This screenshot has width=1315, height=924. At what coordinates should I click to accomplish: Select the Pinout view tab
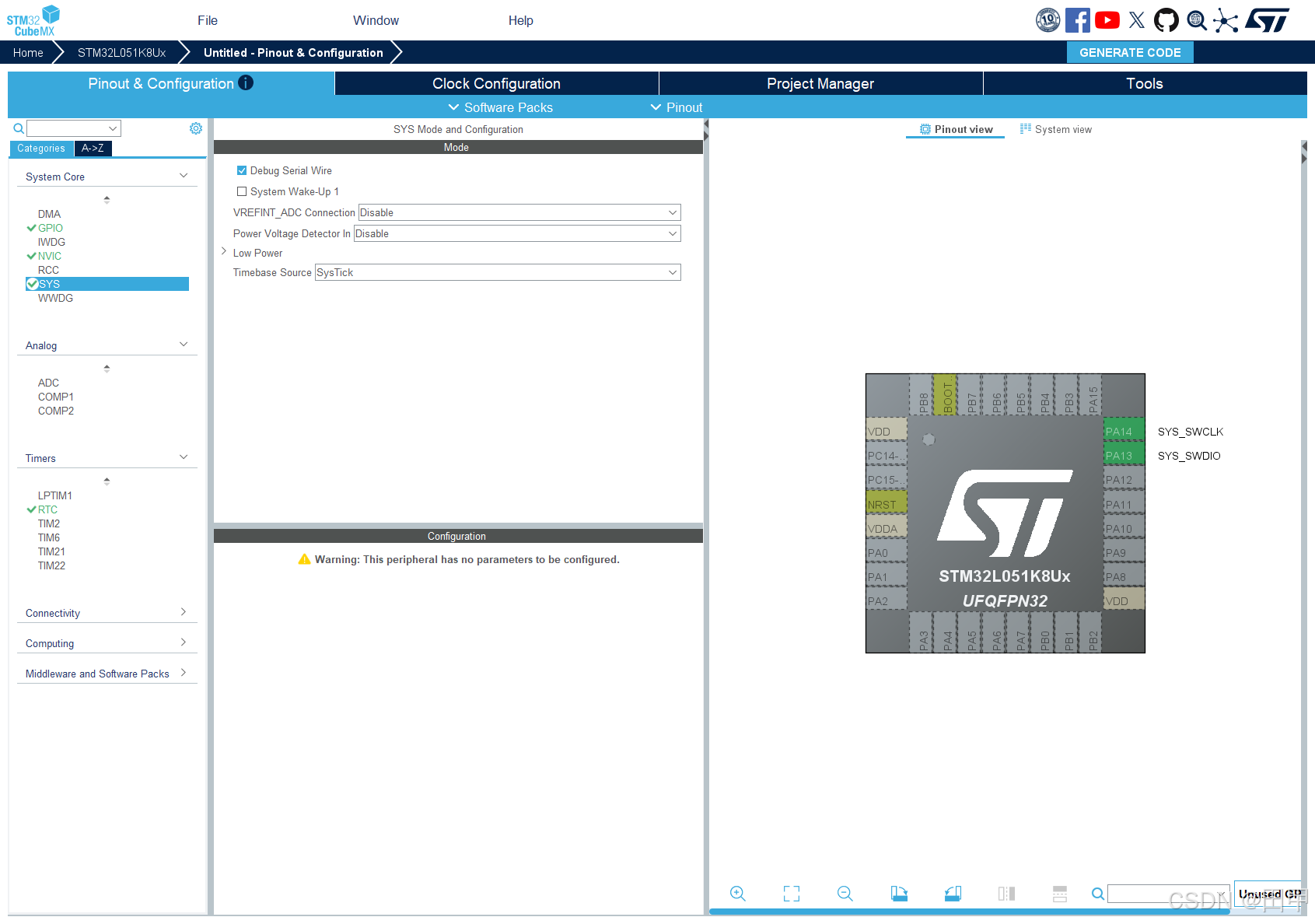tap(956, 129)
